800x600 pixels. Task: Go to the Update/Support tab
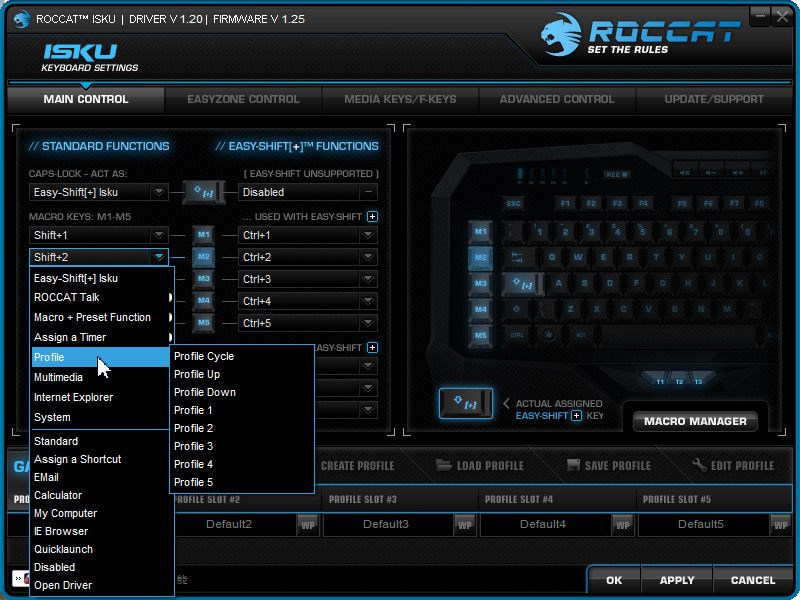click(714, 99)
